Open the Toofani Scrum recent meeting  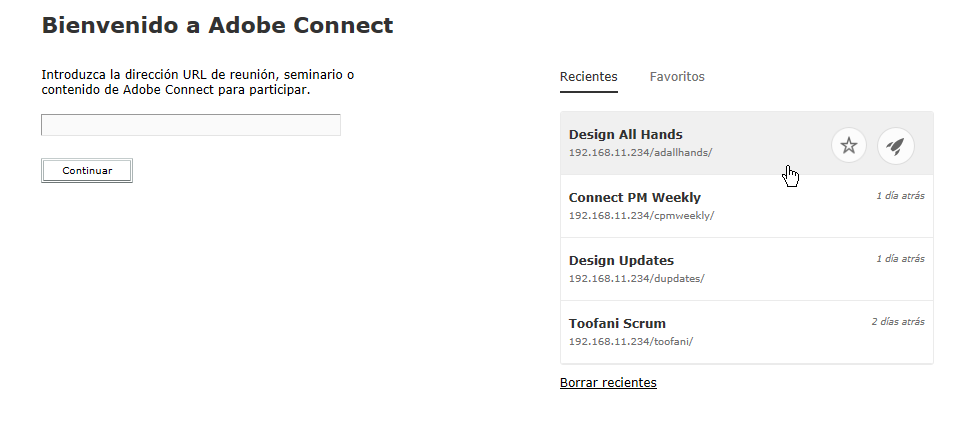(x=617, y=324)
